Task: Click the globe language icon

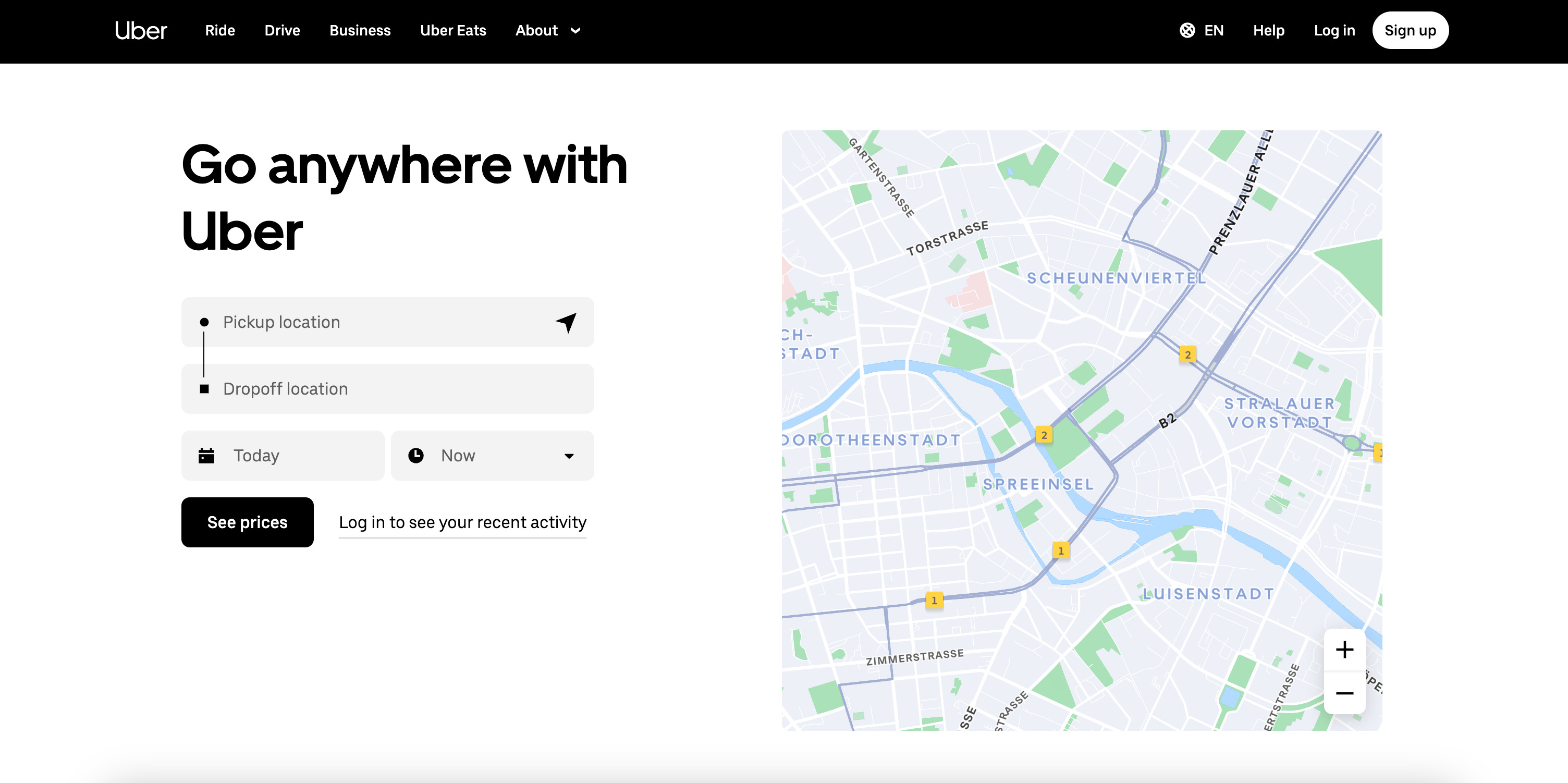Action: (1187, 30)
